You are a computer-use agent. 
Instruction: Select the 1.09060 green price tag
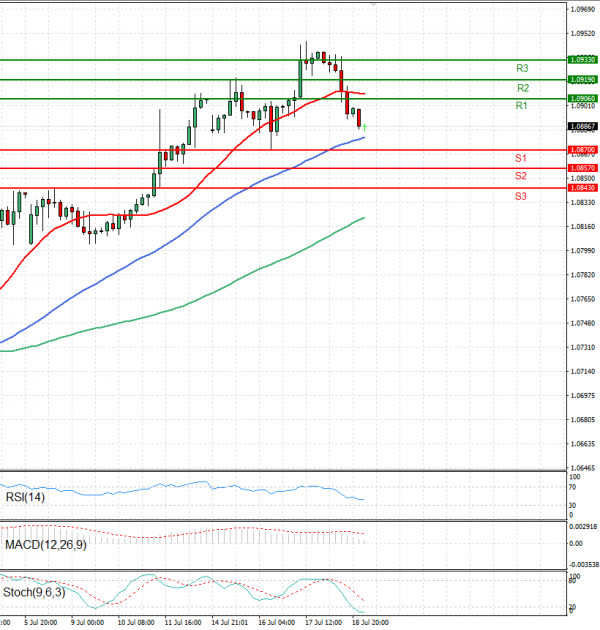pos(582,98)
